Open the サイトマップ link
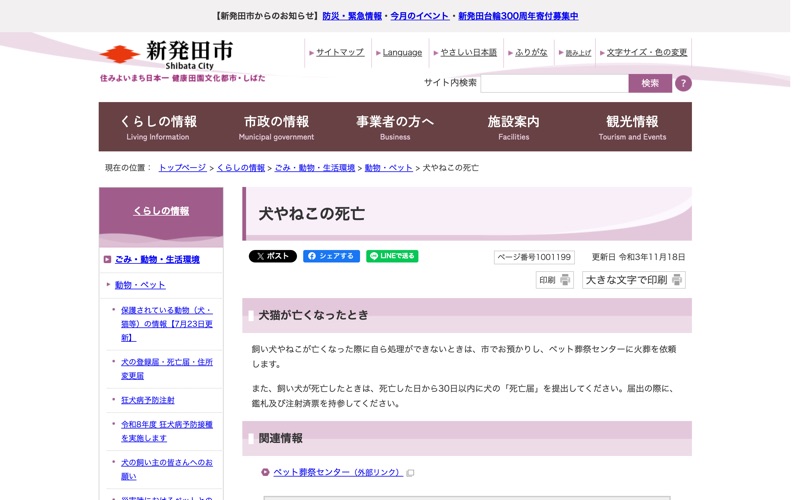Viewport: 800px width, 500px height. point(340,52)
